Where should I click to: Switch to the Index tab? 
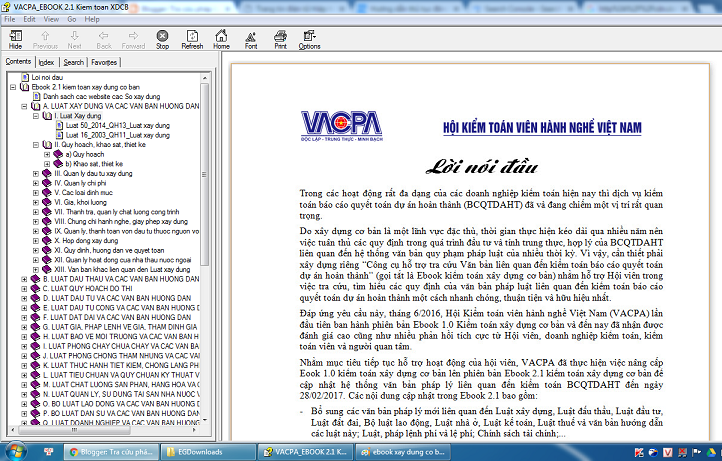click(x=47, y=62)
